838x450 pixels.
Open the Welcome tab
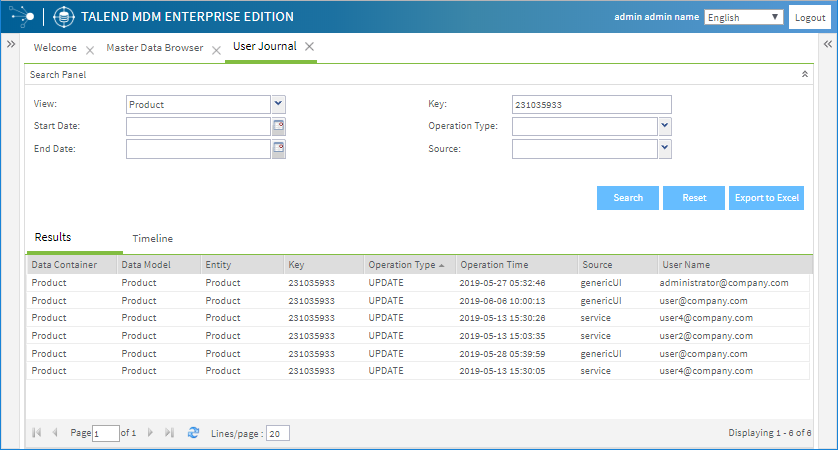coord(55,48)
